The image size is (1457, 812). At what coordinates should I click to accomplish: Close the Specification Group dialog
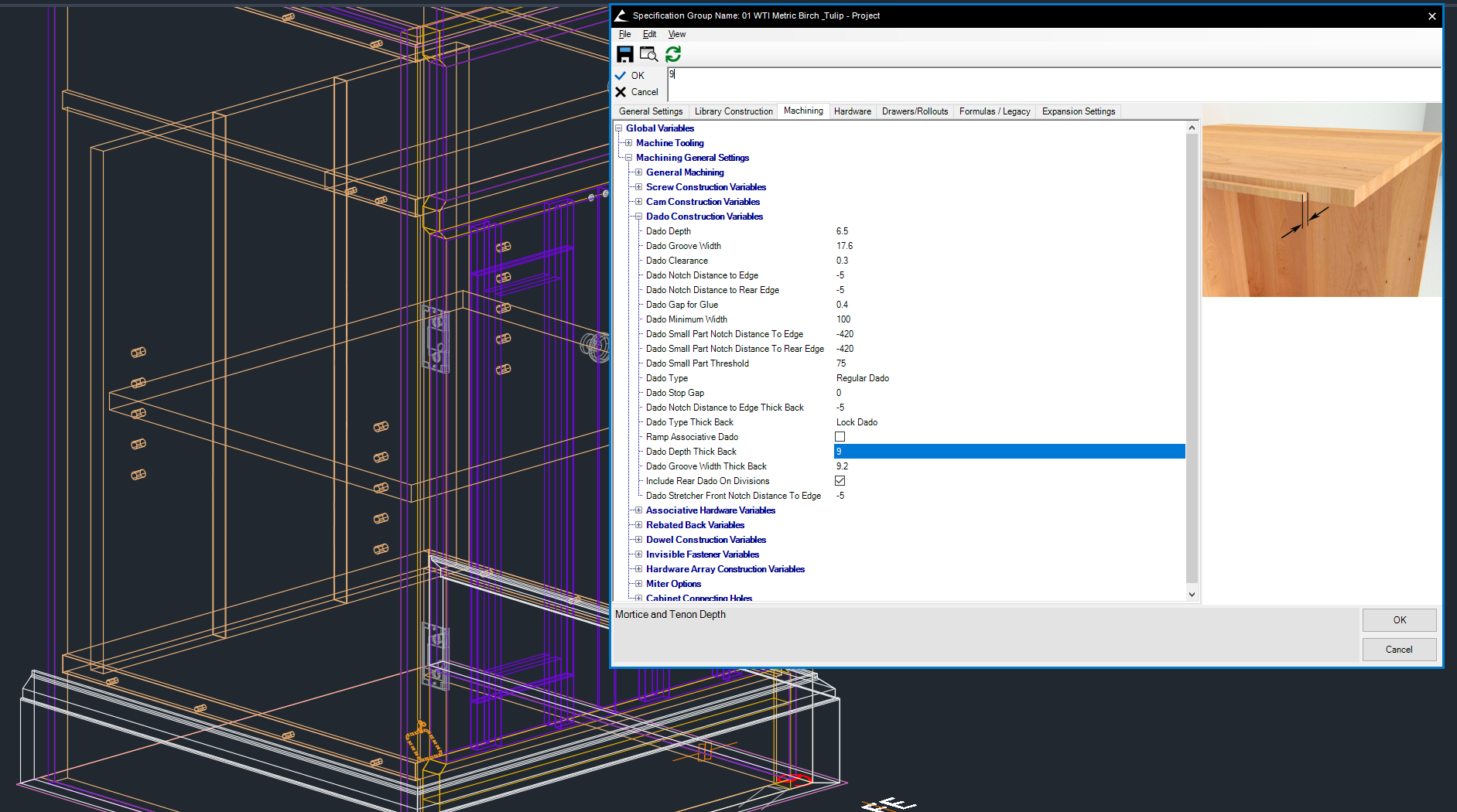coord(1431,16)
